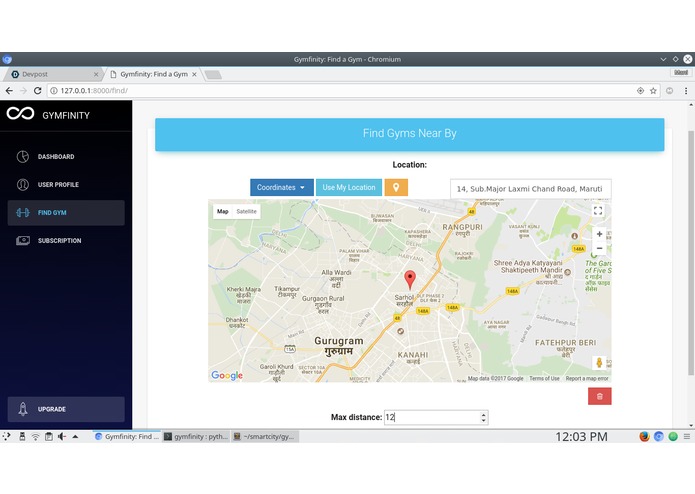Click the Subscription money icon

pyautogui.click(x=23, y=241)
